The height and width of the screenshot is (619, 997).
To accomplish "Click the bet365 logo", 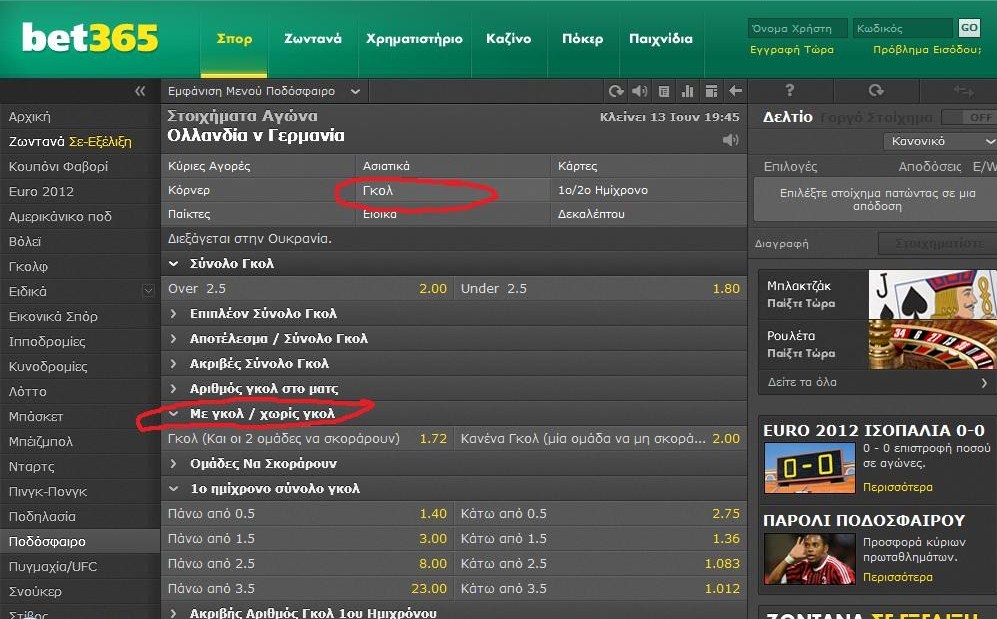I will [90, 37].
